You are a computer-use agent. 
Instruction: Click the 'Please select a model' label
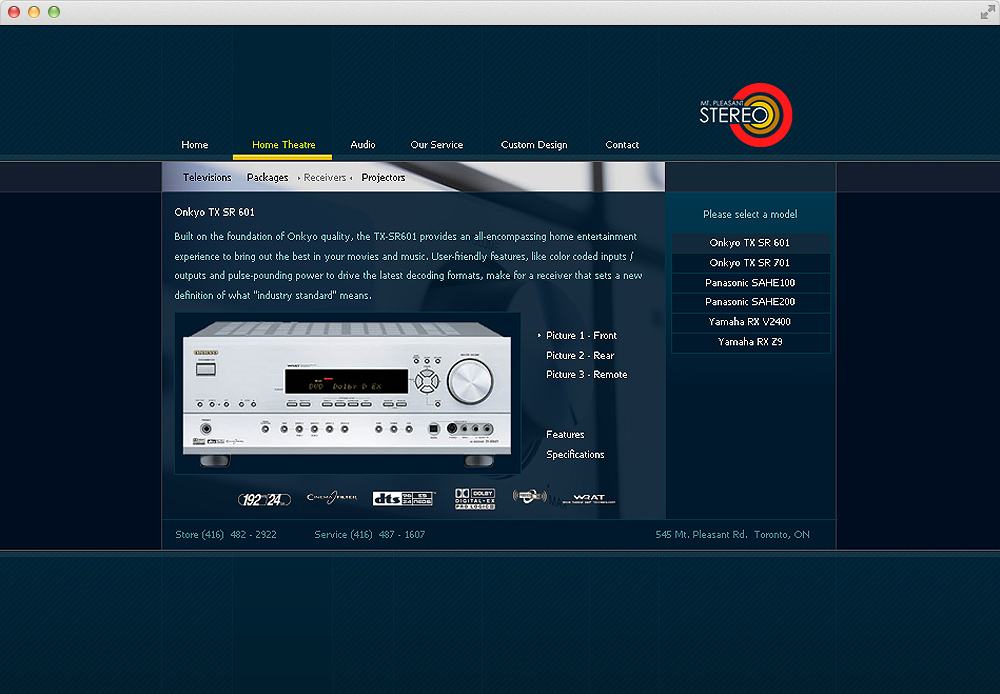tap(750, 214)
